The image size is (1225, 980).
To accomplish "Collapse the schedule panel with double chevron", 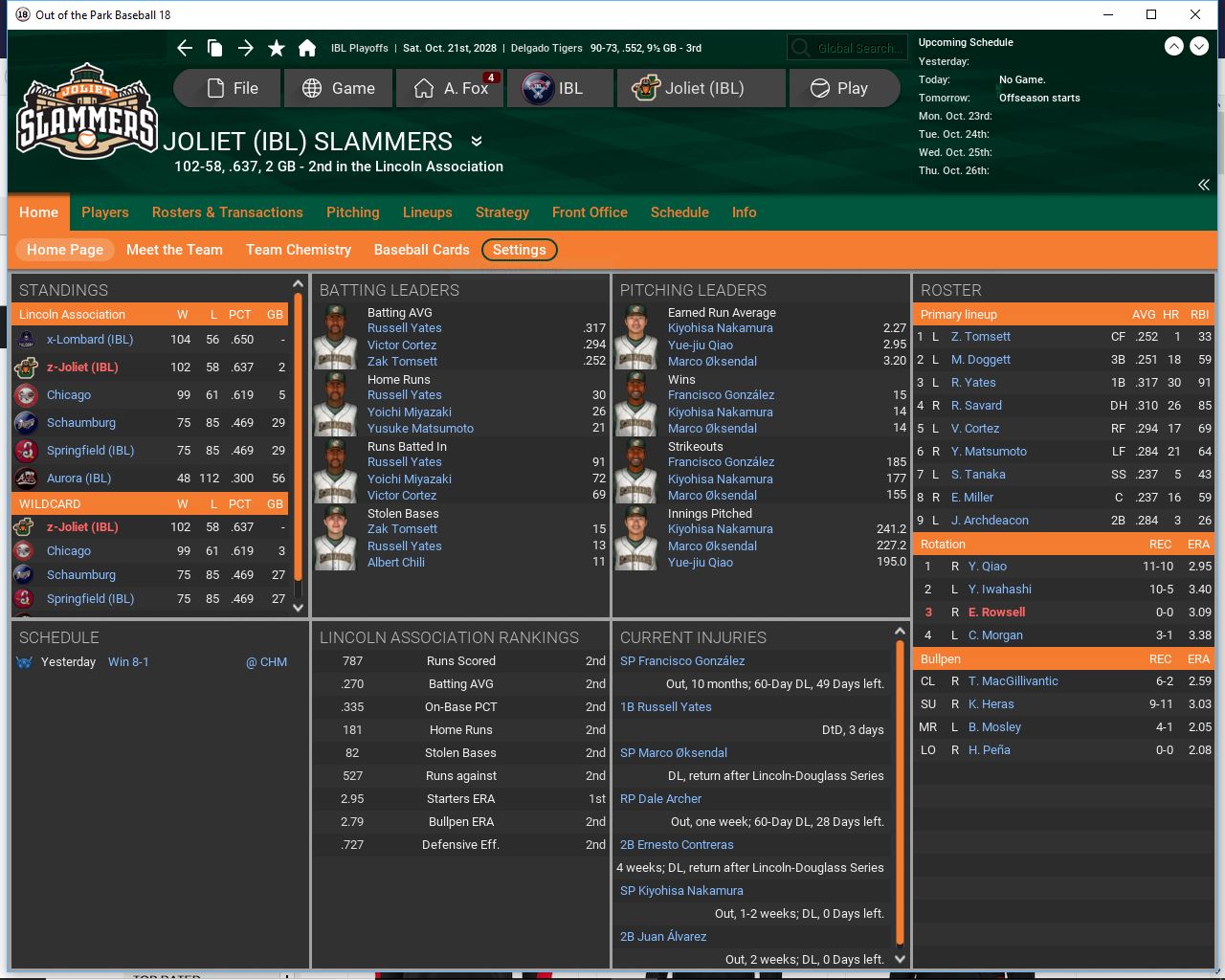I will pyautogui.click(x=1204, y=185).
